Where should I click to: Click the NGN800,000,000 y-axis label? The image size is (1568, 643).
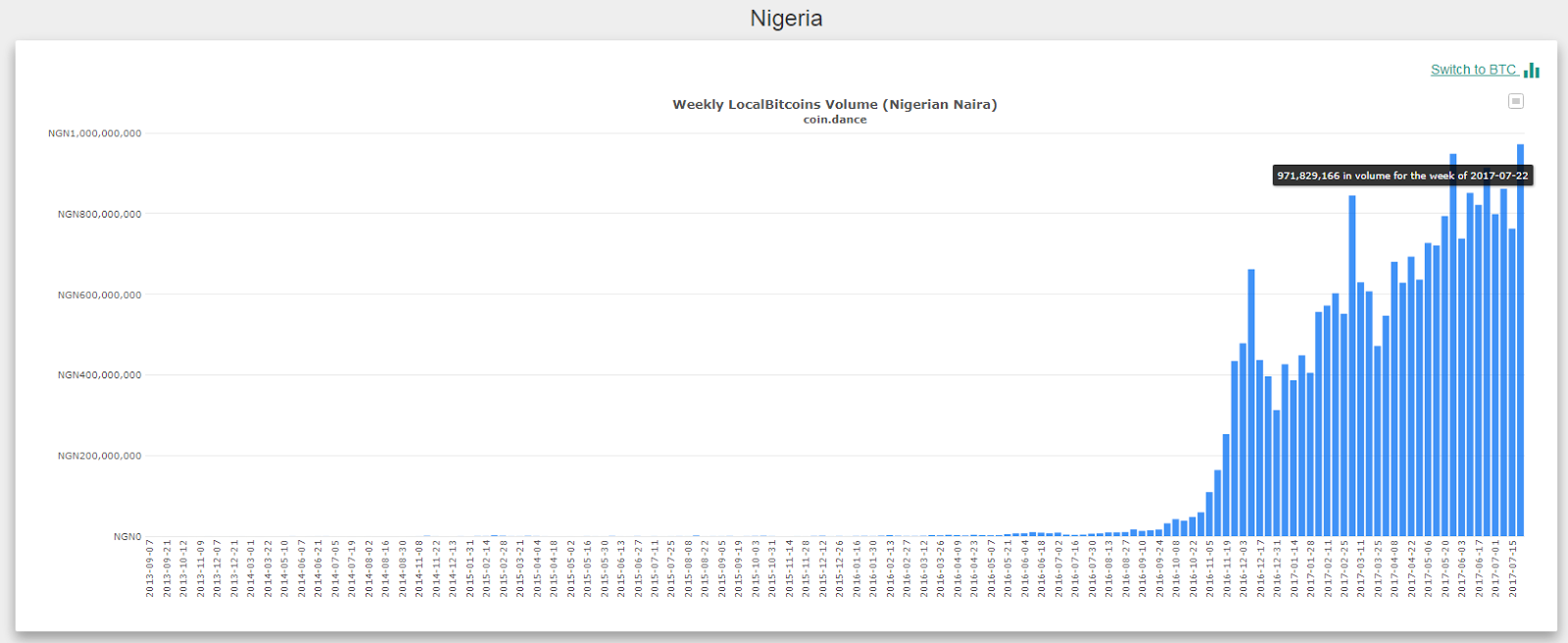(x=99, y=214)
